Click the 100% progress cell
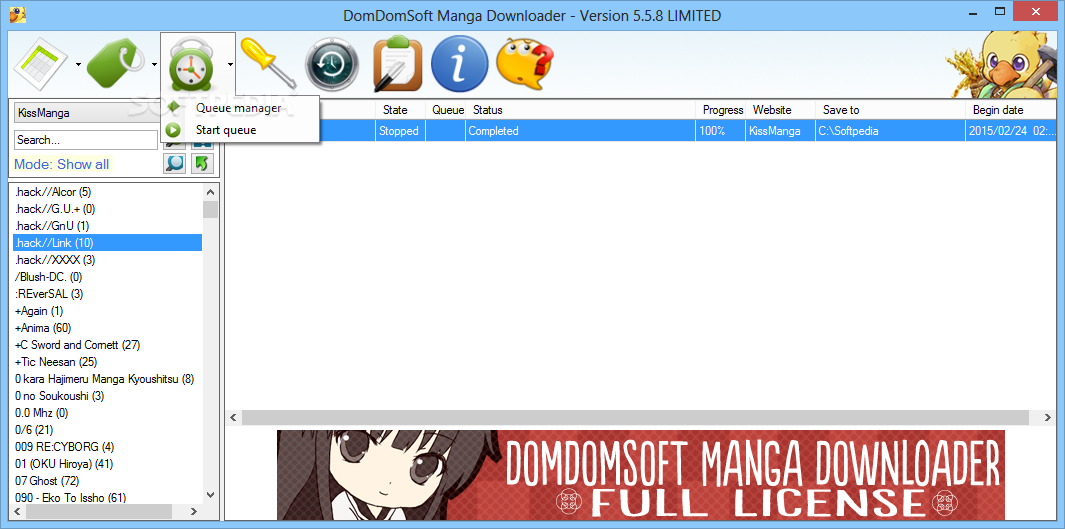 [721, 131]
